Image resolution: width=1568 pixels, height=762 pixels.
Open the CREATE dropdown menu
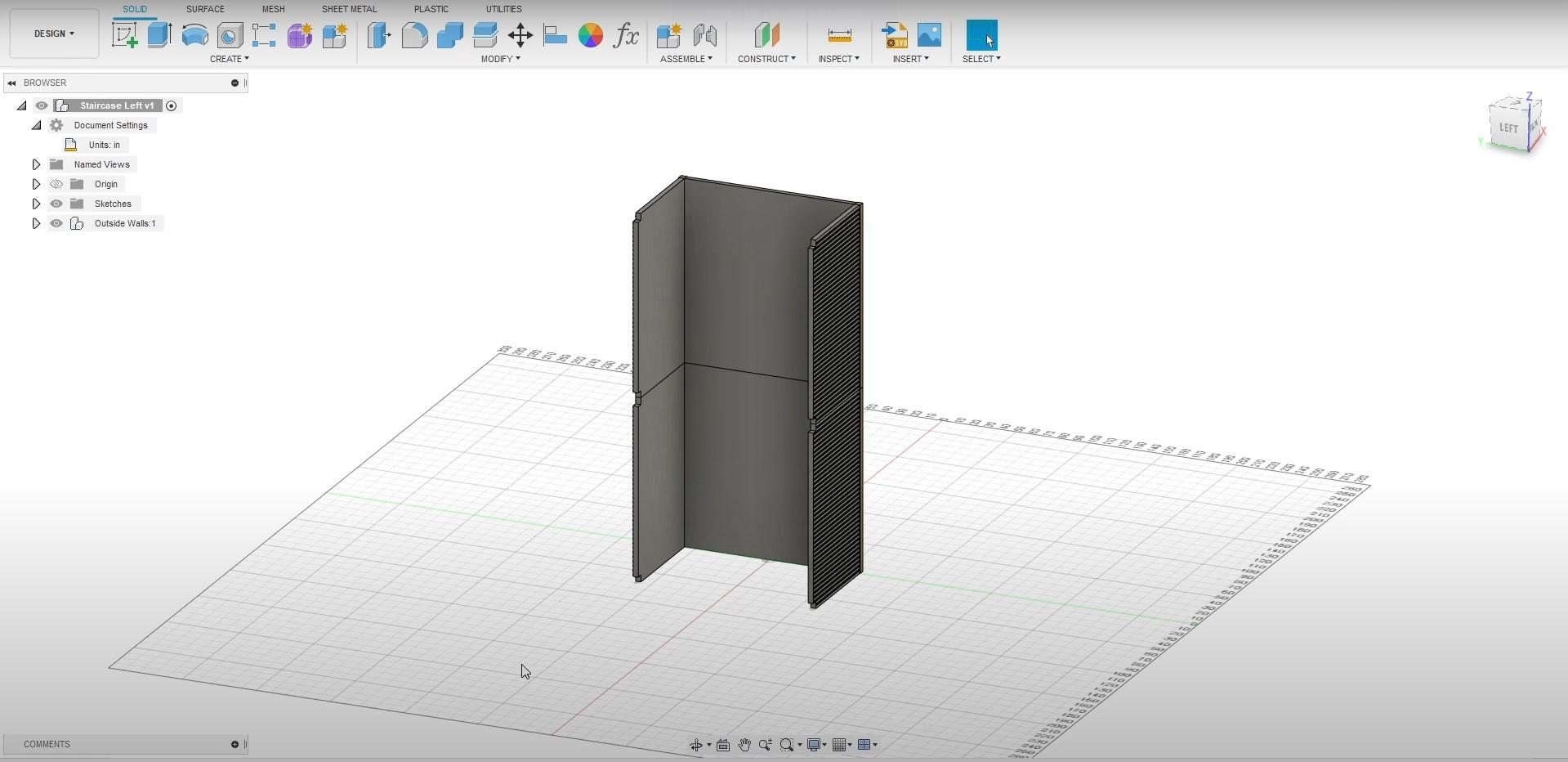point(230,59)
